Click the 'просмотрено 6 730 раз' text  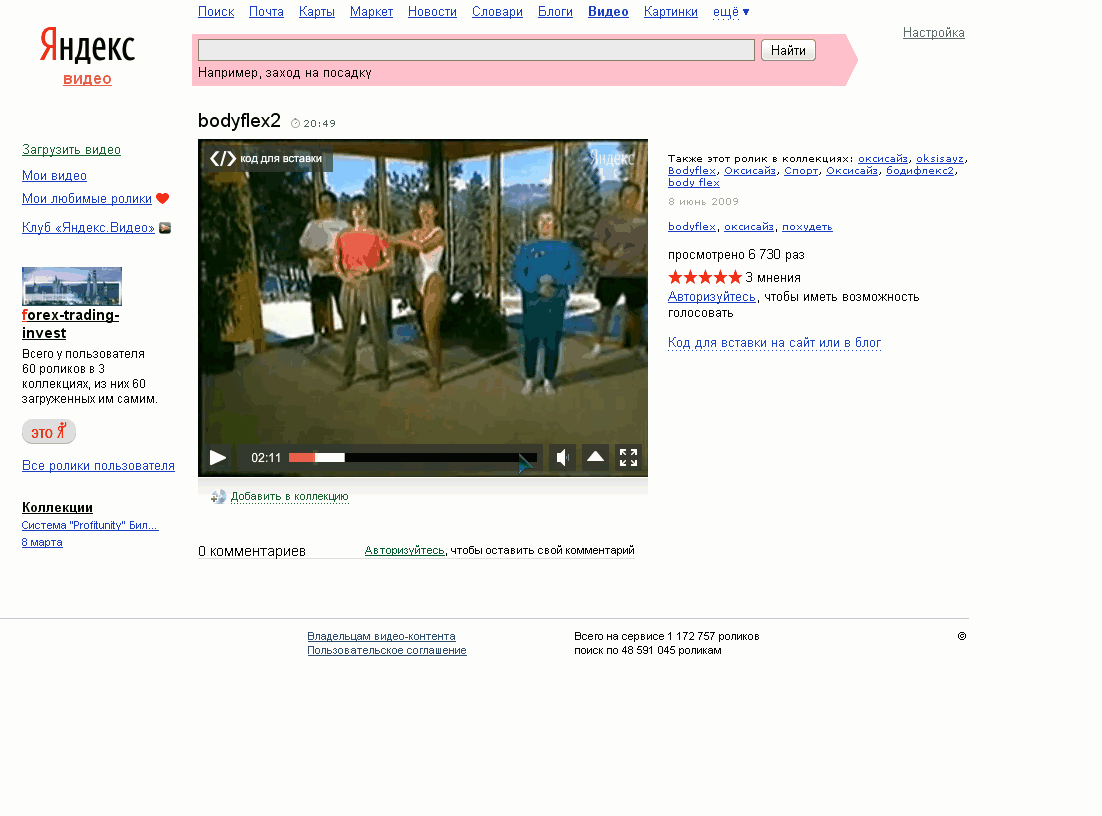[736, 254]
